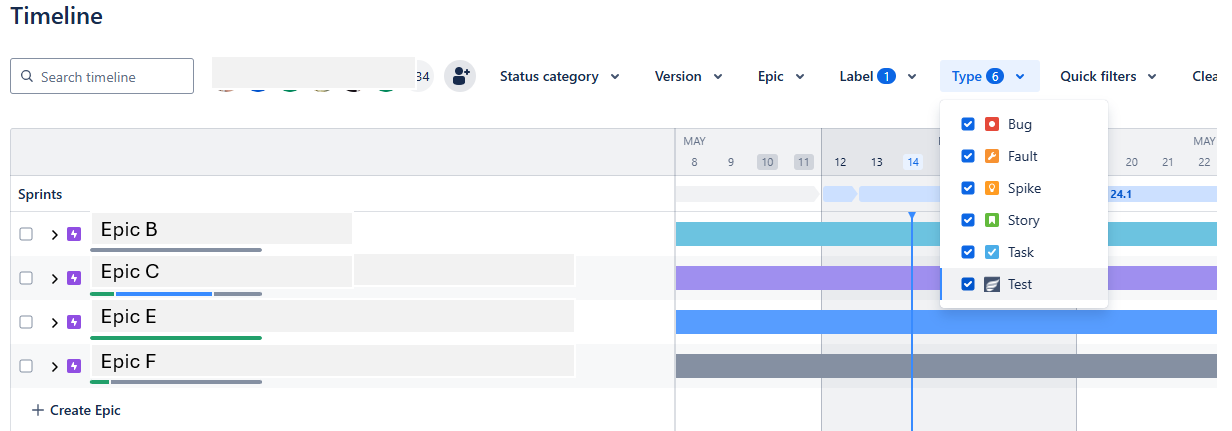Open the Label filter dropdown
This screenshot has height=431, width=1232.
(x=878, y=76)
